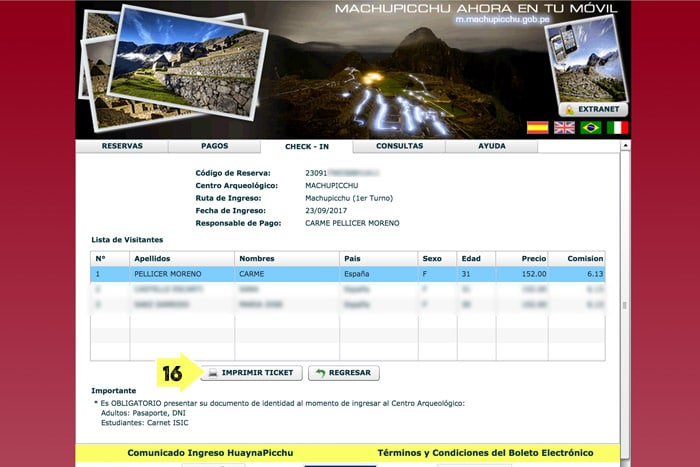Switch language with the British flag icon
The image size is (700, 467).
coord(564,128)
